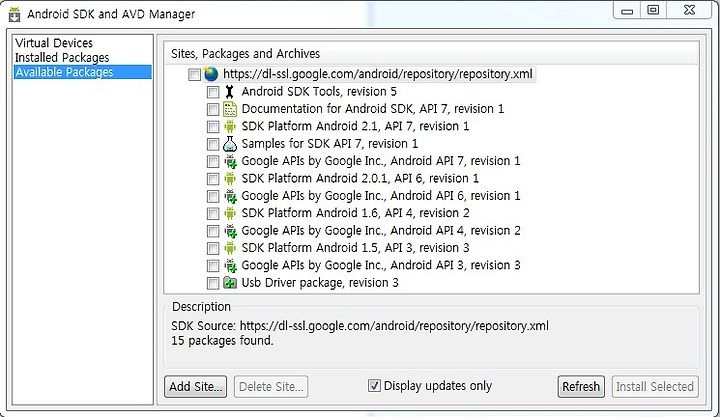
Task: Tick the Usb Driver package checkbox
Action: tap(213, 283)
